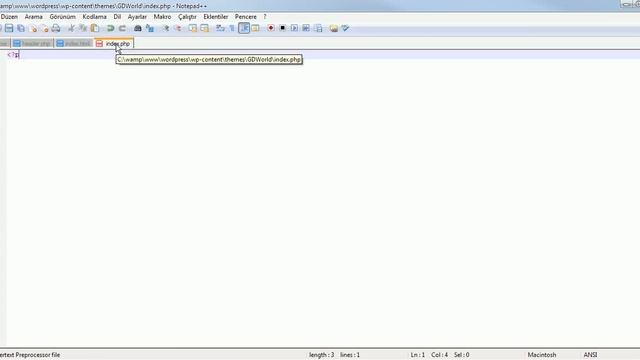Click the Zoom In icon
The height and width of the screenshot is (360, 640).
(x=165, y=28)
